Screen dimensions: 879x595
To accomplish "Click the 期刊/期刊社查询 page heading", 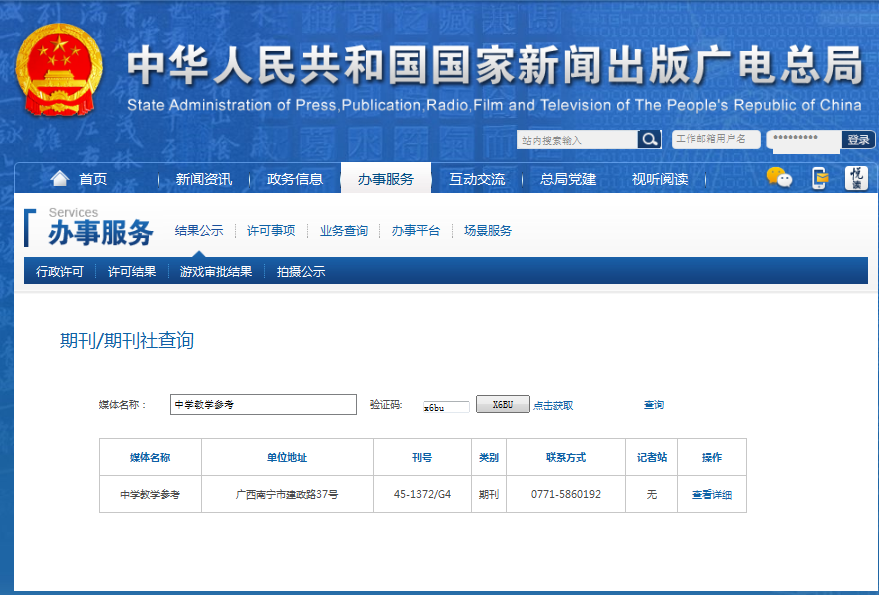I will 127,340.
